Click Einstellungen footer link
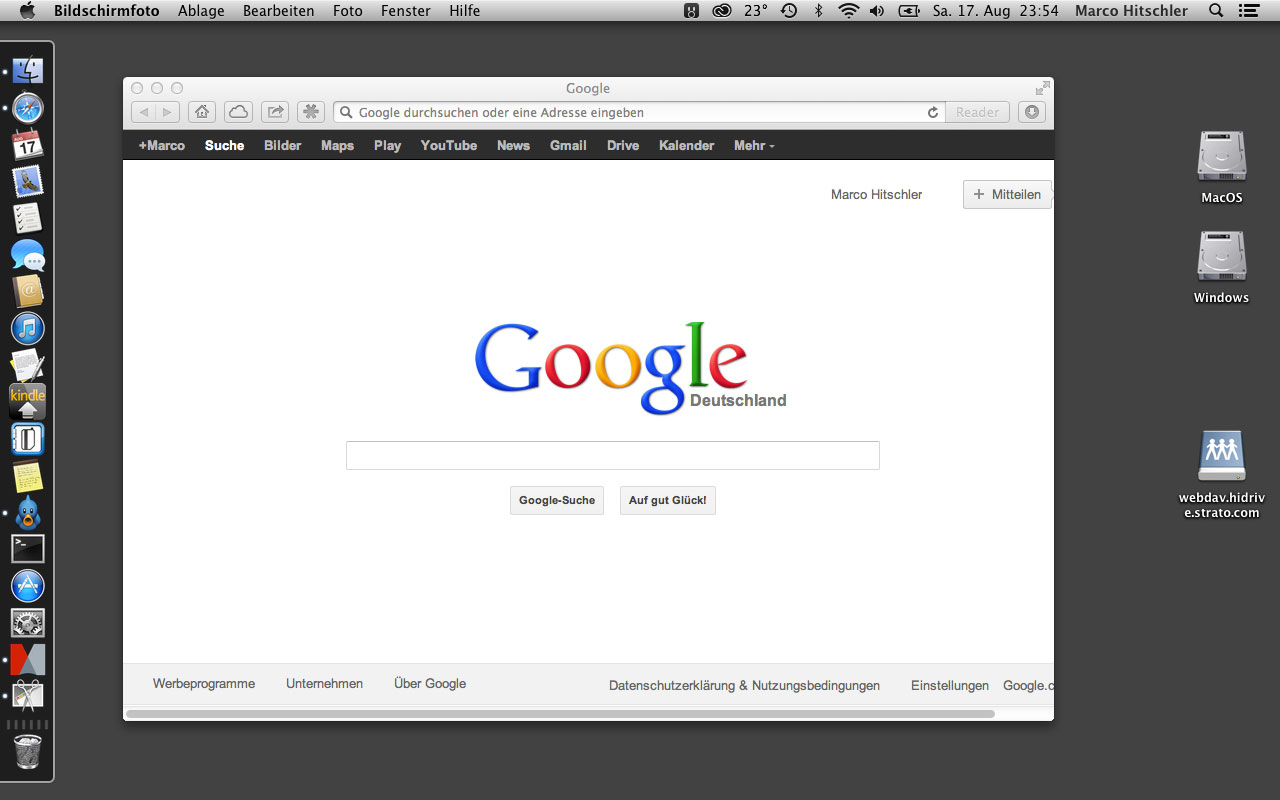The height and width of the screenshot is (800, 1280). pos(950,685)
